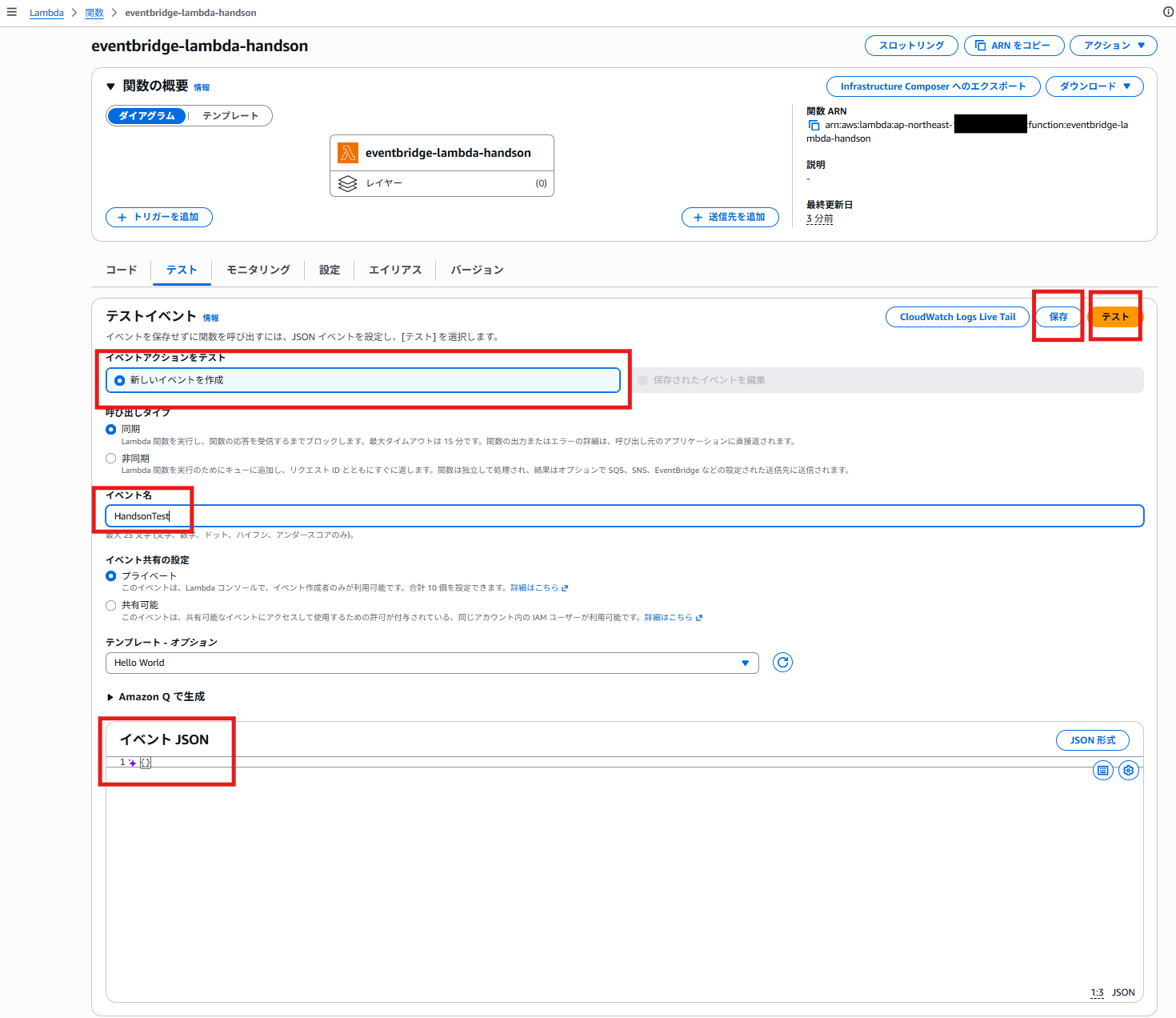This screenshot has width=1176, height=1018.
Task: Open the コード tab
Action: [x=122, y=270]
